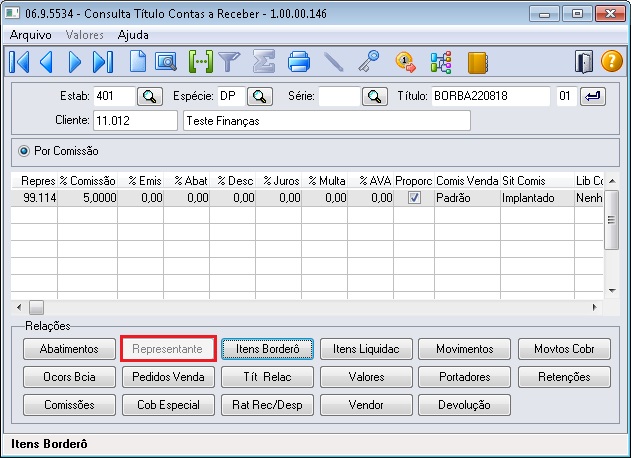
Task: Open the Ajuda menu
Action: pyautogui.click(x=133, y=35)
